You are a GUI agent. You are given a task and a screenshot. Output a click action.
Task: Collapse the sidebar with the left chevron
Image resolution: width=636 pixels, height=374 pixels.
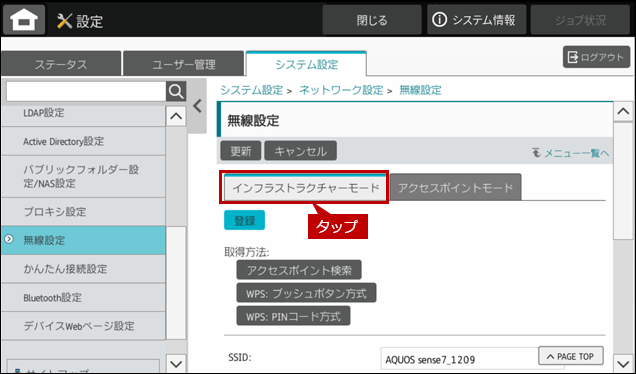coord(198,106)
